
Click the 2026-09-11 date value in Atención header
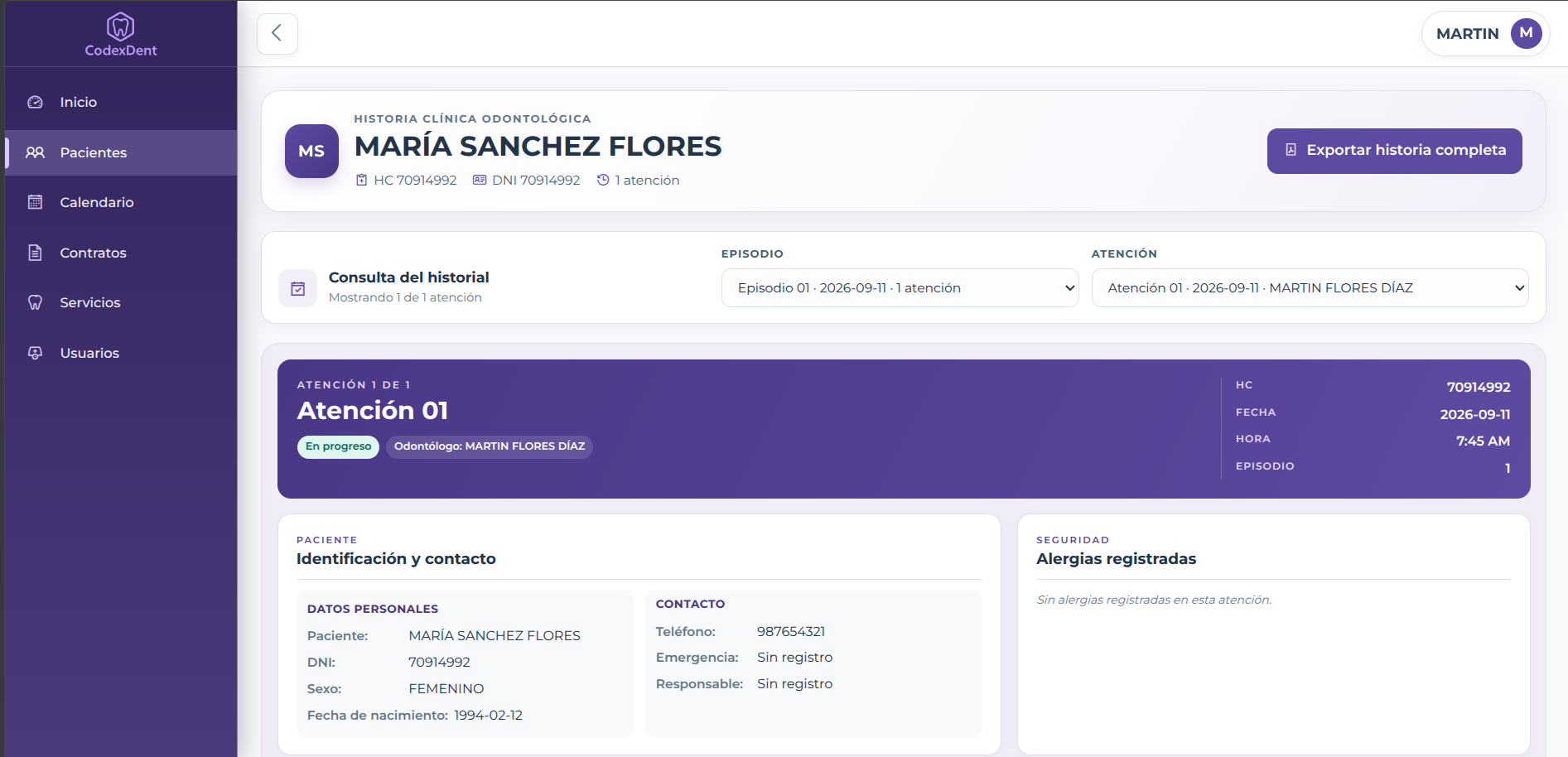(1475, 414)
